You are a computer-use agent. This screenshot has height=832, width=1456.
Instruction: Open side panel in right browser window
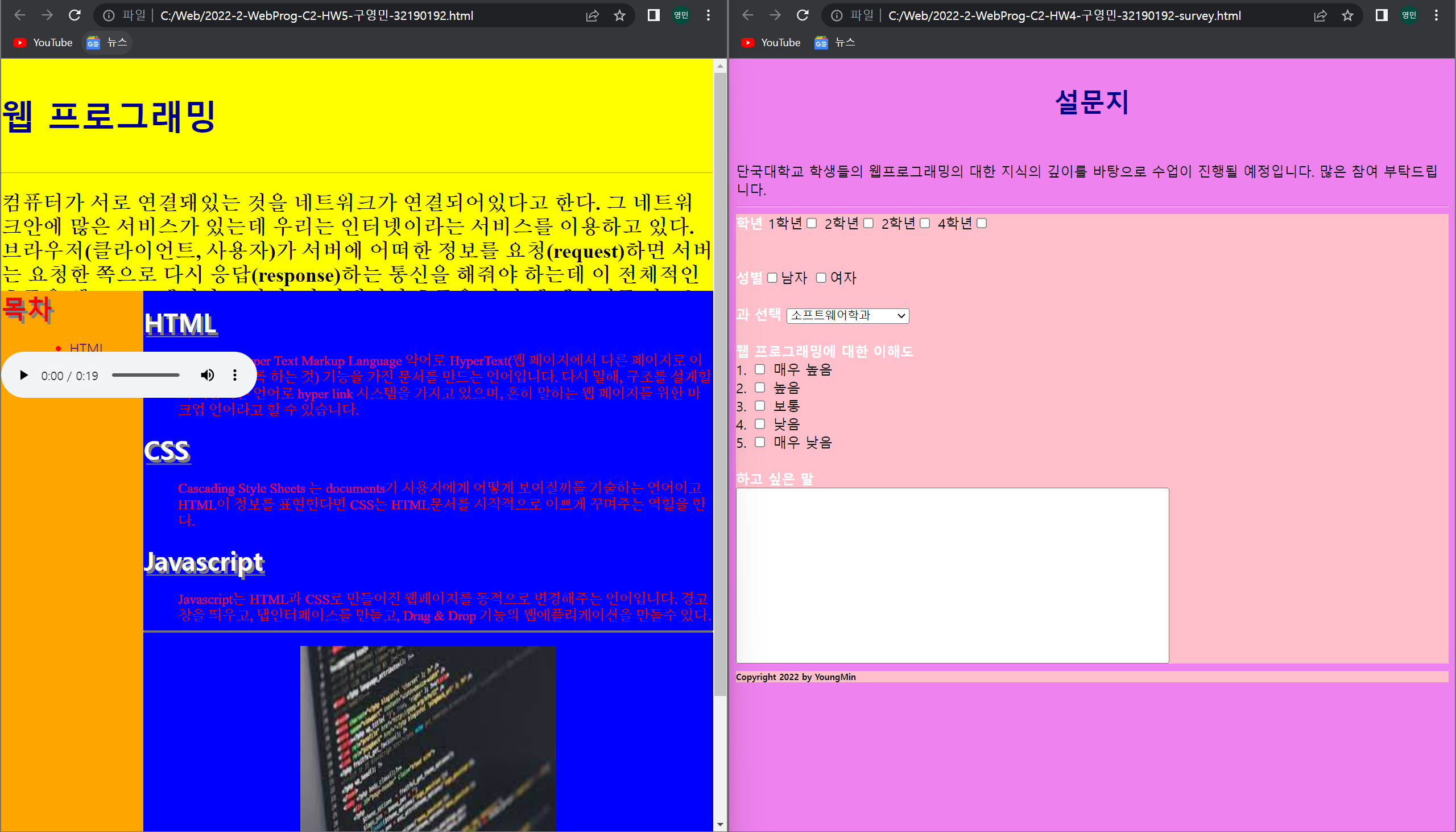coord(1381,15)
